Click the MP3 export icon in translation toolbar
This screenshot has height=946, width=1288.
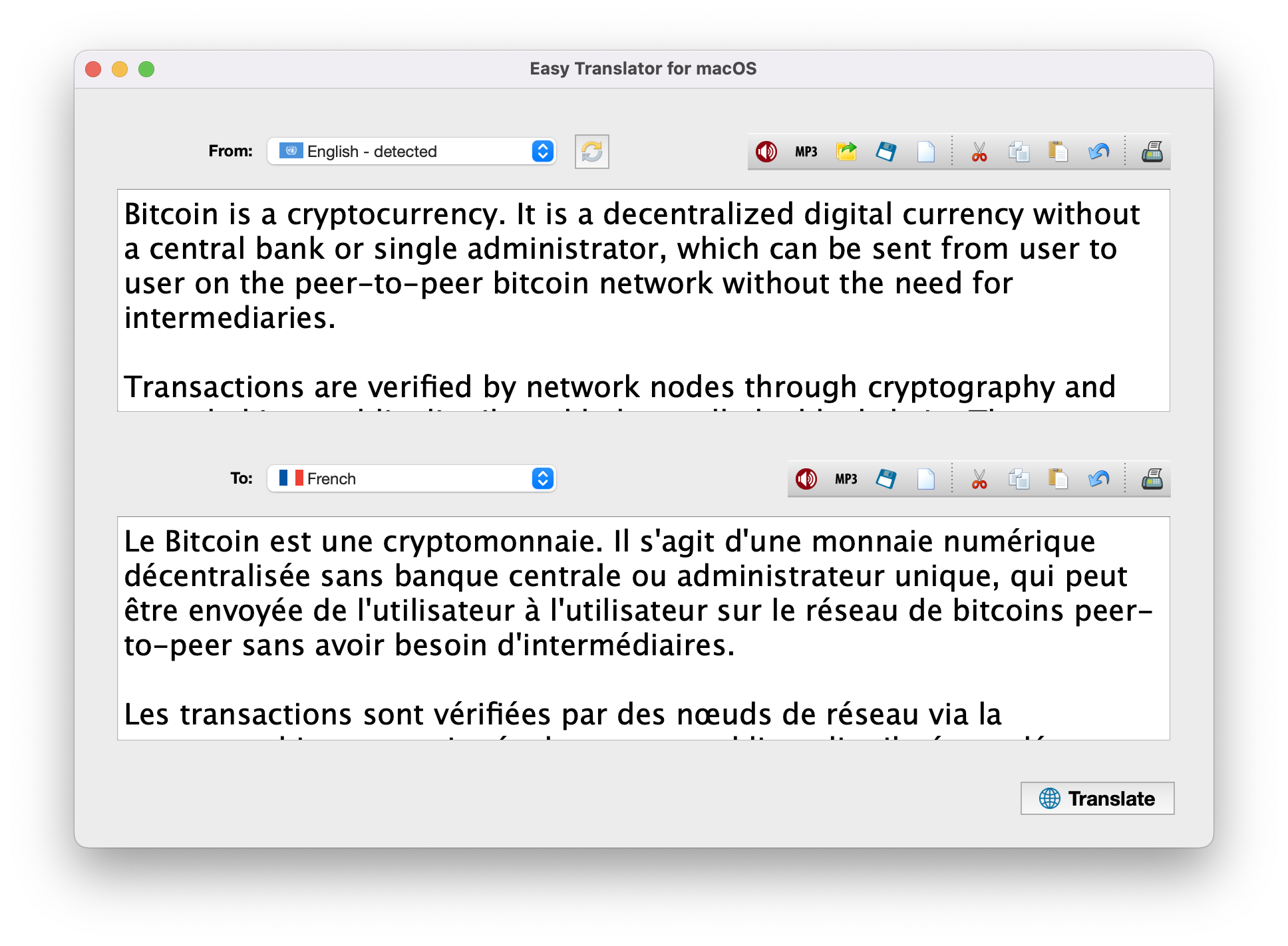[x=843, y=479]
